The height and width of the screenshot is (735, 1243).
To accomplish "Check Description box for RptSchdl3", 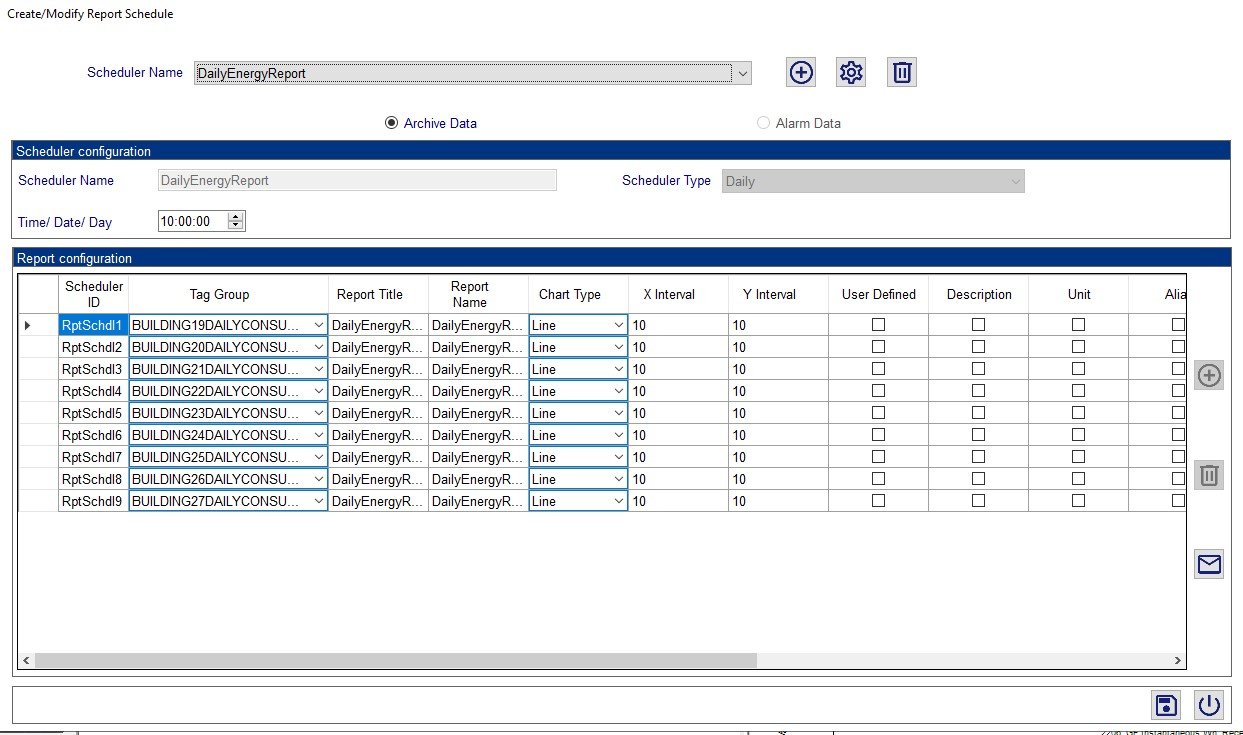I will (x=978, y=369).
